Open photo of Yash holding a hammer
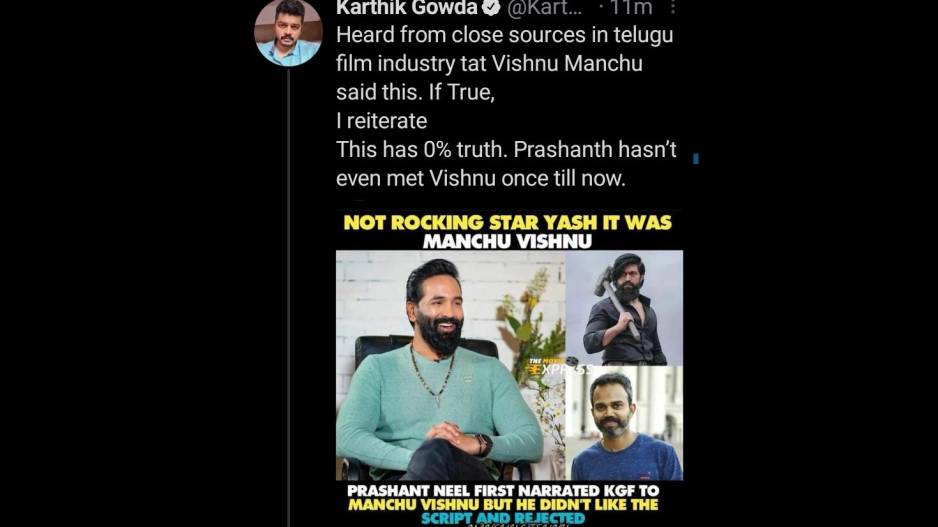The image size is (938, 527). [x=624, y=307]
